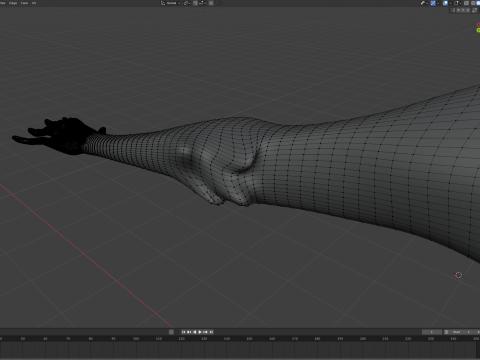Toggle X-ray view
This screenshot has width=480, height=360.
(466, 3)
